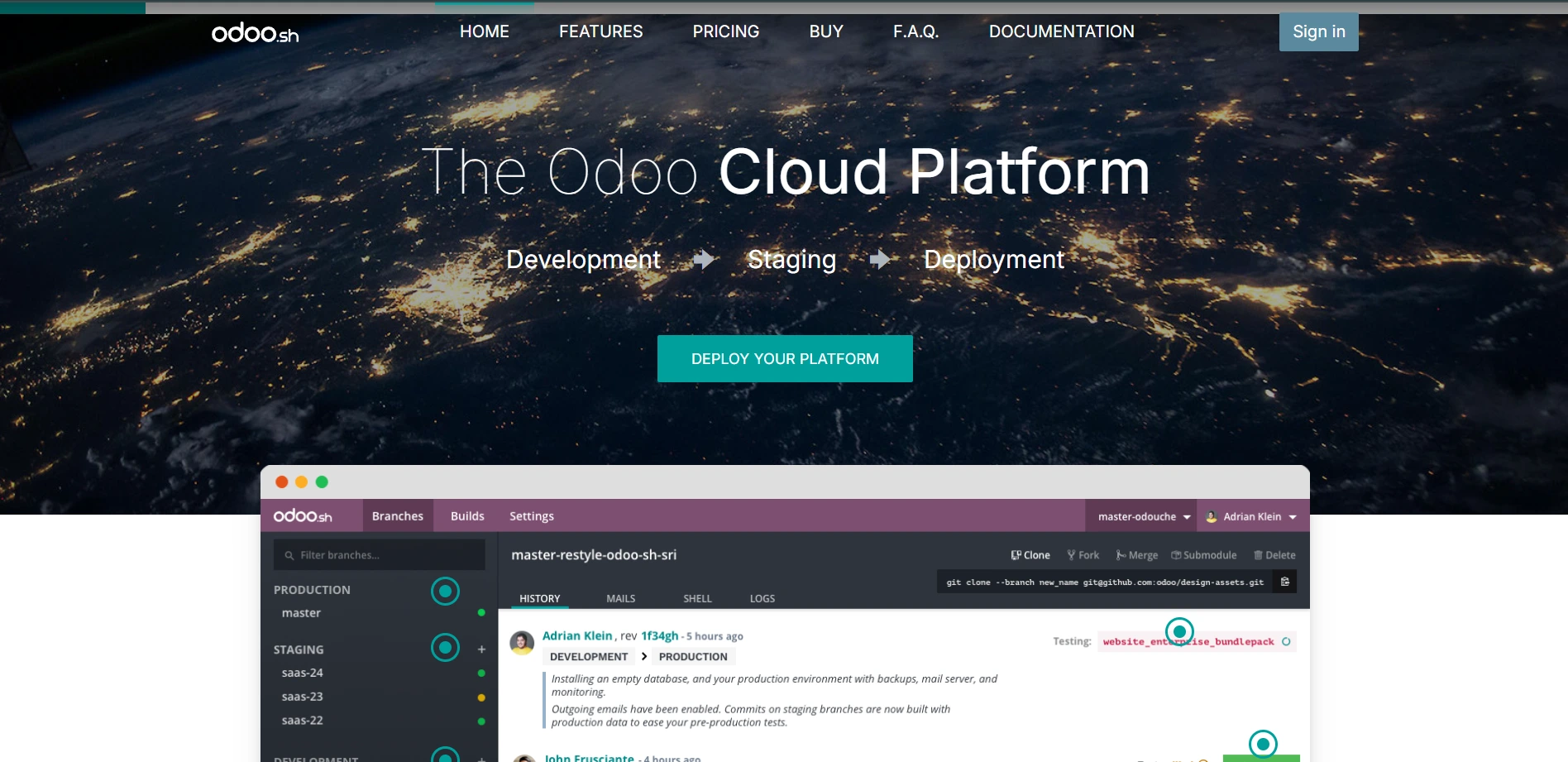The image size is (1568, 762).
Task: Click DEPLOY YOUR PLATFORM button
Action: tap(785, 358)
